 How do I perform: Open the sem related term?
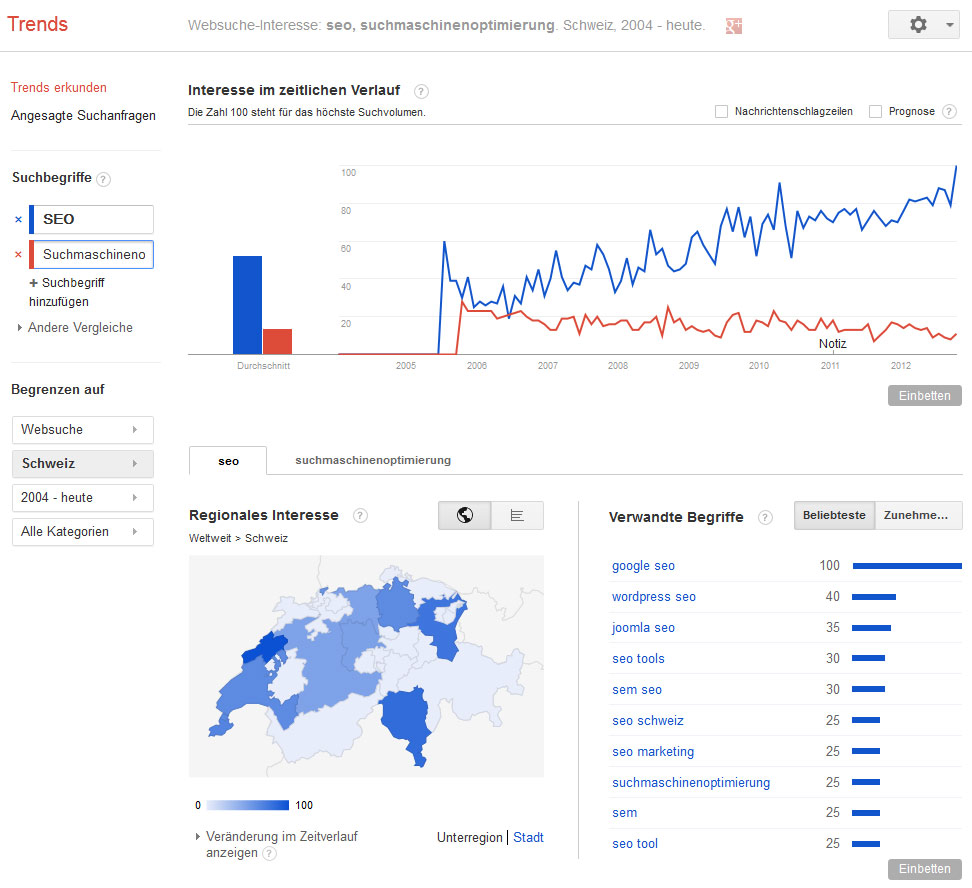click(624, 813)
